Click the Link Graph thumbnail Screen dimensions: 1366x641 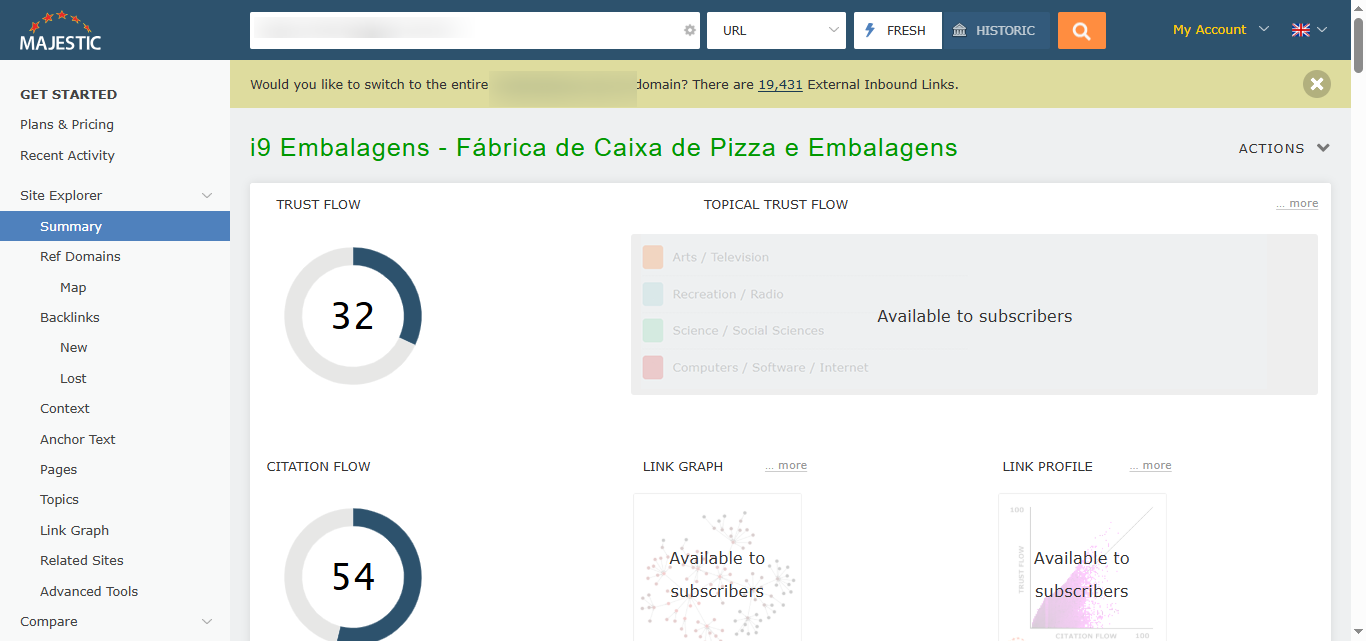coord(717,567)
